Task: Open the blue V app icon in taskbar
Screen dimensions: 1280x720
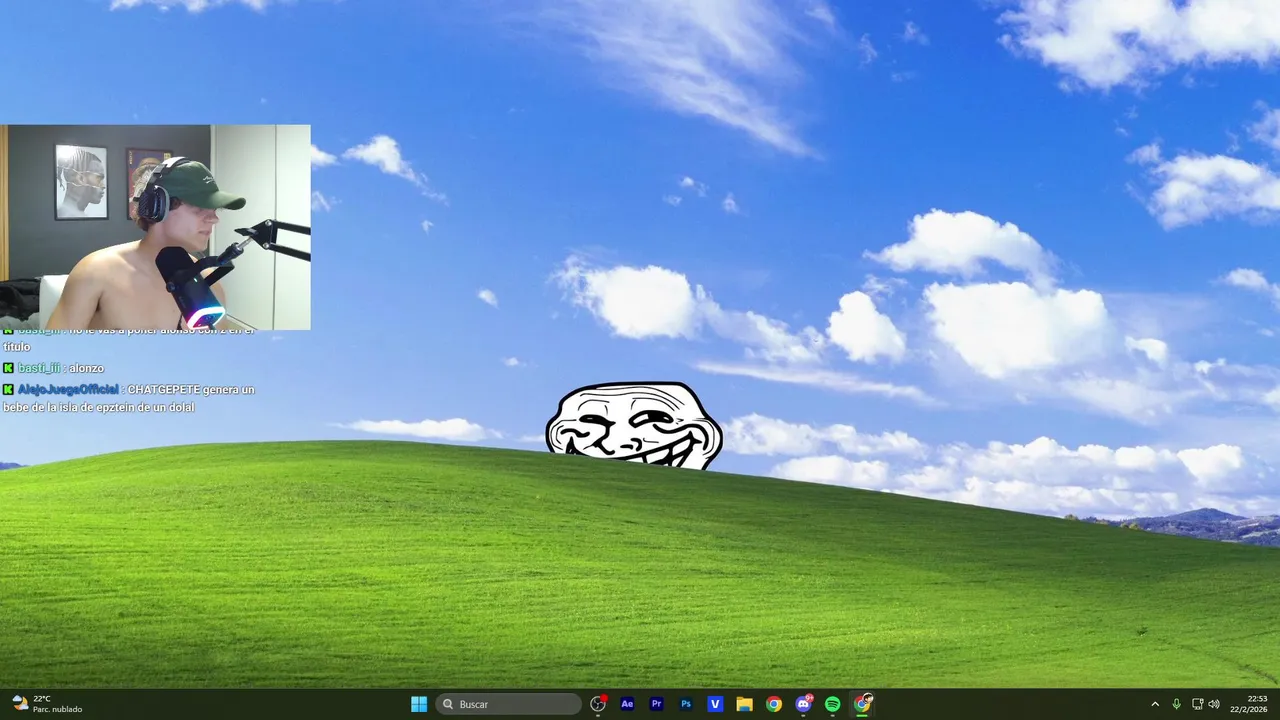Action: pos(715,704)
